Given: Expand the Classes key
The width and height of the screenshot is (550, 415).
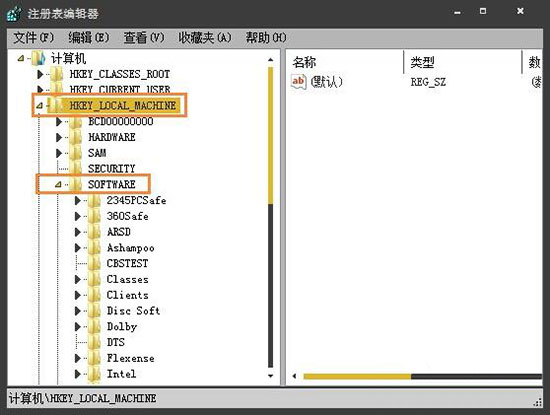Looking at the screenshot, I should (x=78, y=279).
